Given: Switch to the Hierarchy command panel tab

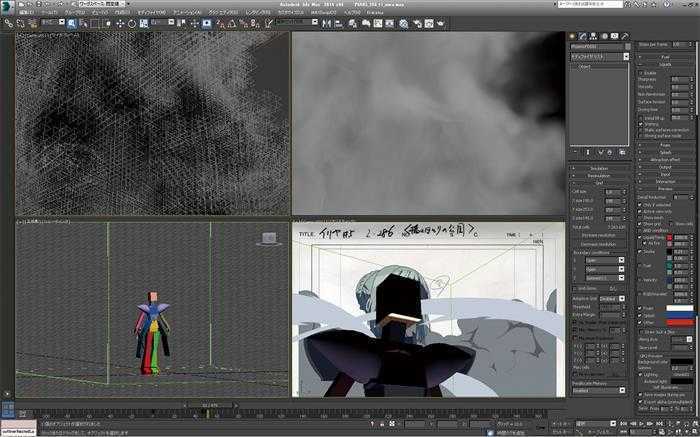Looking at the screenshot, I should [593, 36].
